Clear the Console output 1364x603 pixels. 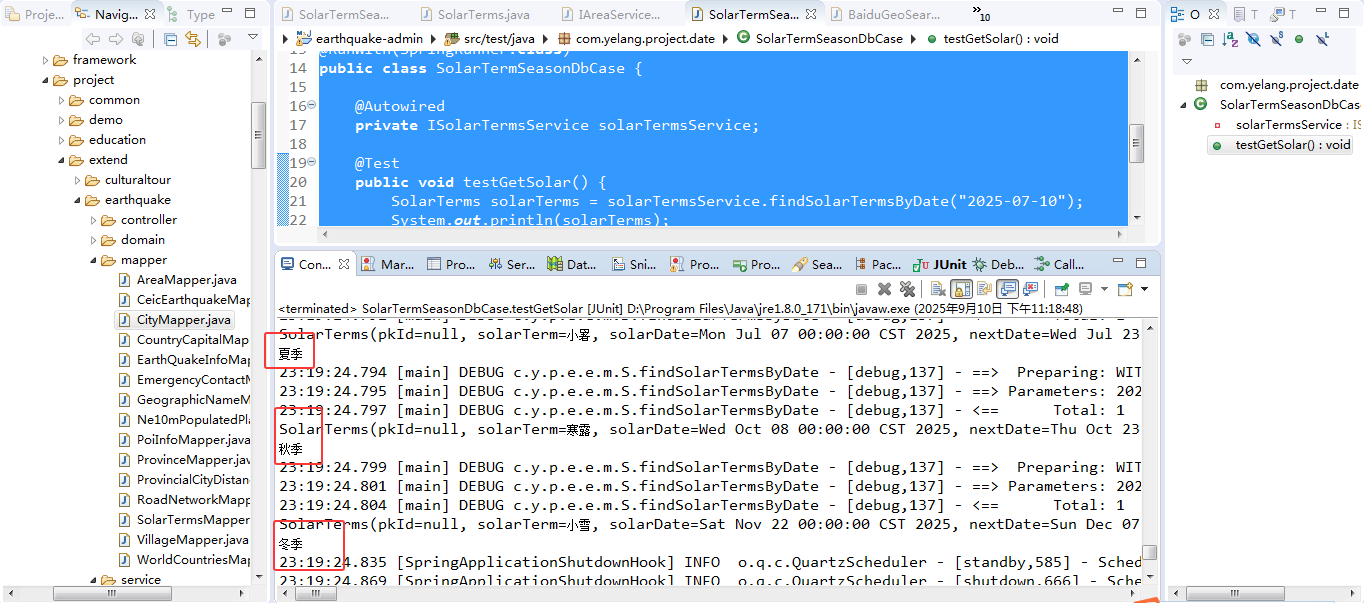[938, 289]
